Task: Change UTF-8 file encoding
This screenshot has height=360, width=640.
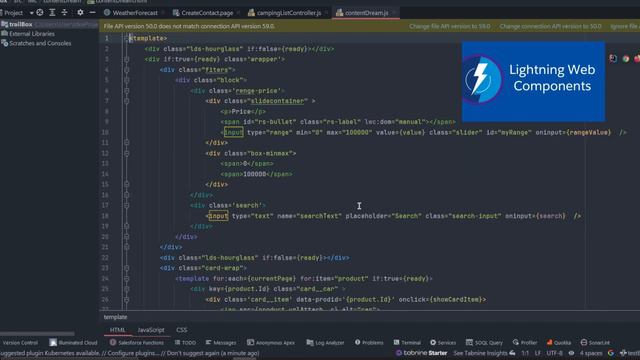Action: pos(554,353)
